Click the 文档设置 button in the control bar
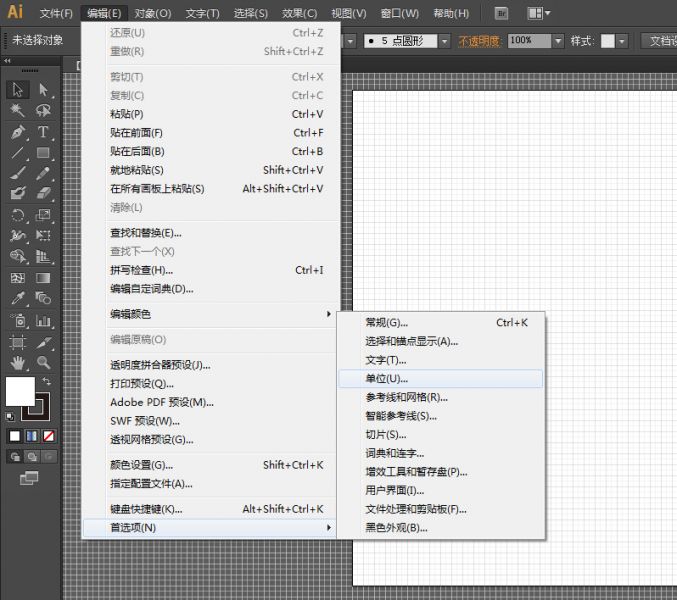Screen dimensions: 677x600 (660, 41)
